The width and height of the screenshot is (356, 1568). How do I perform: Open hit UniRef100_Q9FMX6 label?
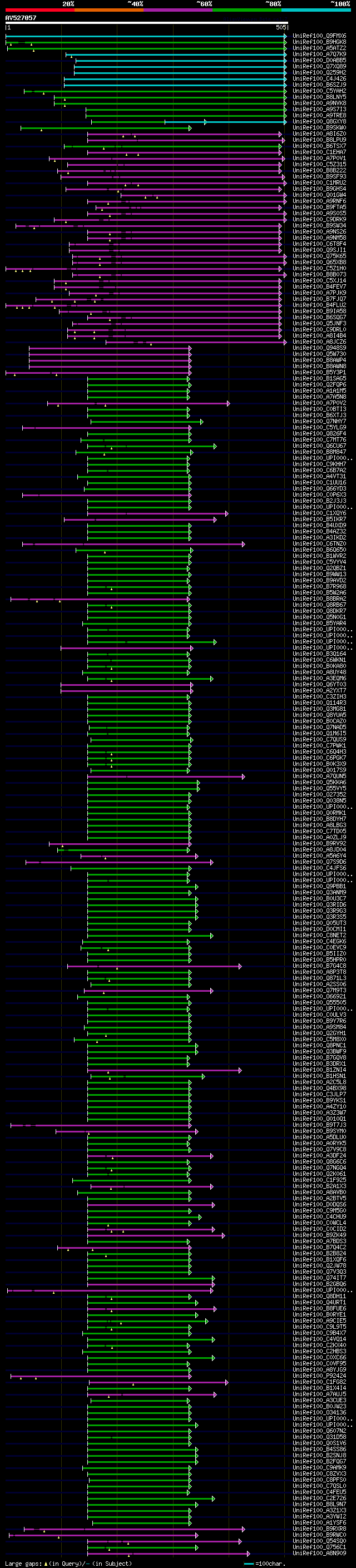click(x=319, y=36)
